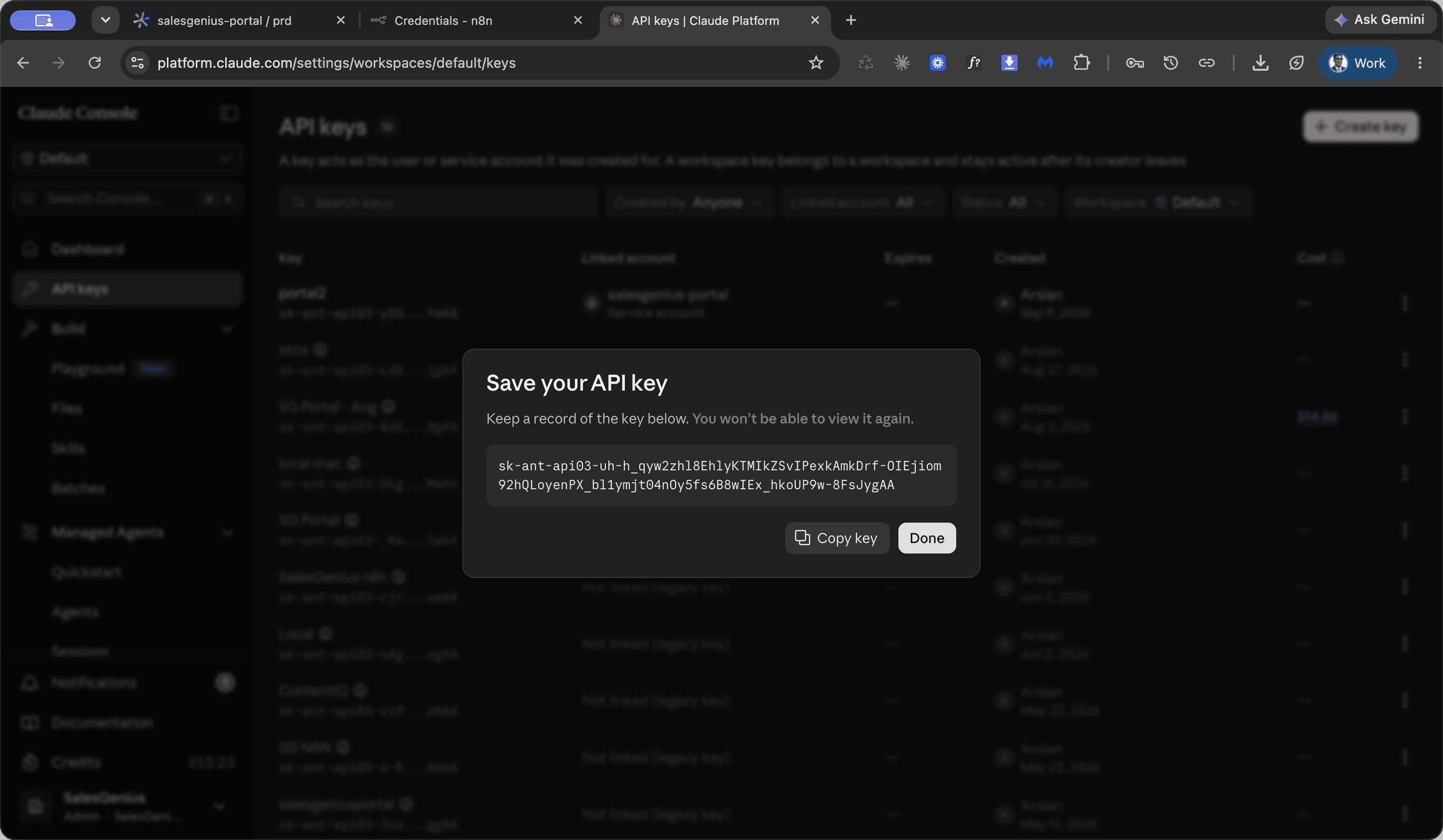Click the copy icon in Copy key button
1443x840 pixels.
(x=802, y=538)
